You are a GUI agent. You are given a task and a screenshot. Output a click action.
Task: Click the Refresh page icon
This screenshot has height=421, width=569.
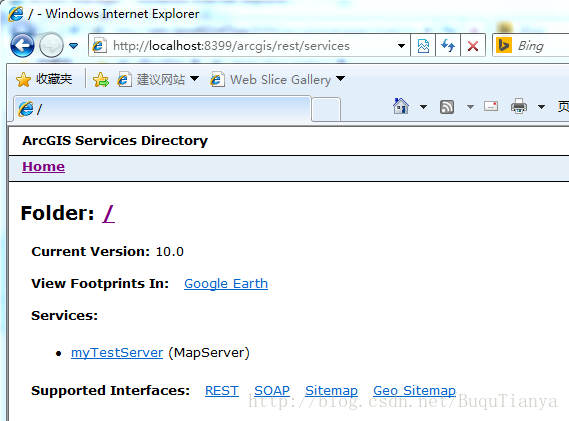[448, 46]
